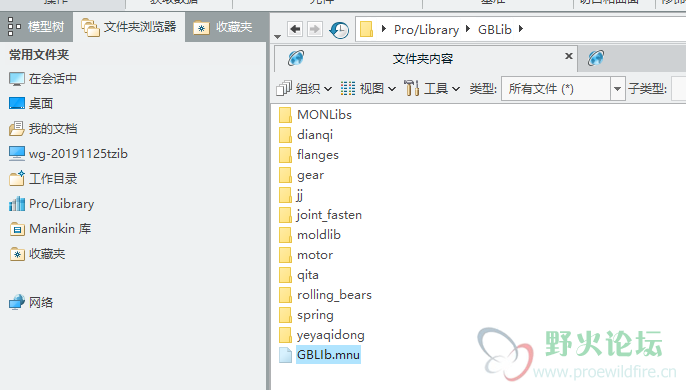Click the browser globe icon in second tab
686x390 pixels.
pos(596,58)
